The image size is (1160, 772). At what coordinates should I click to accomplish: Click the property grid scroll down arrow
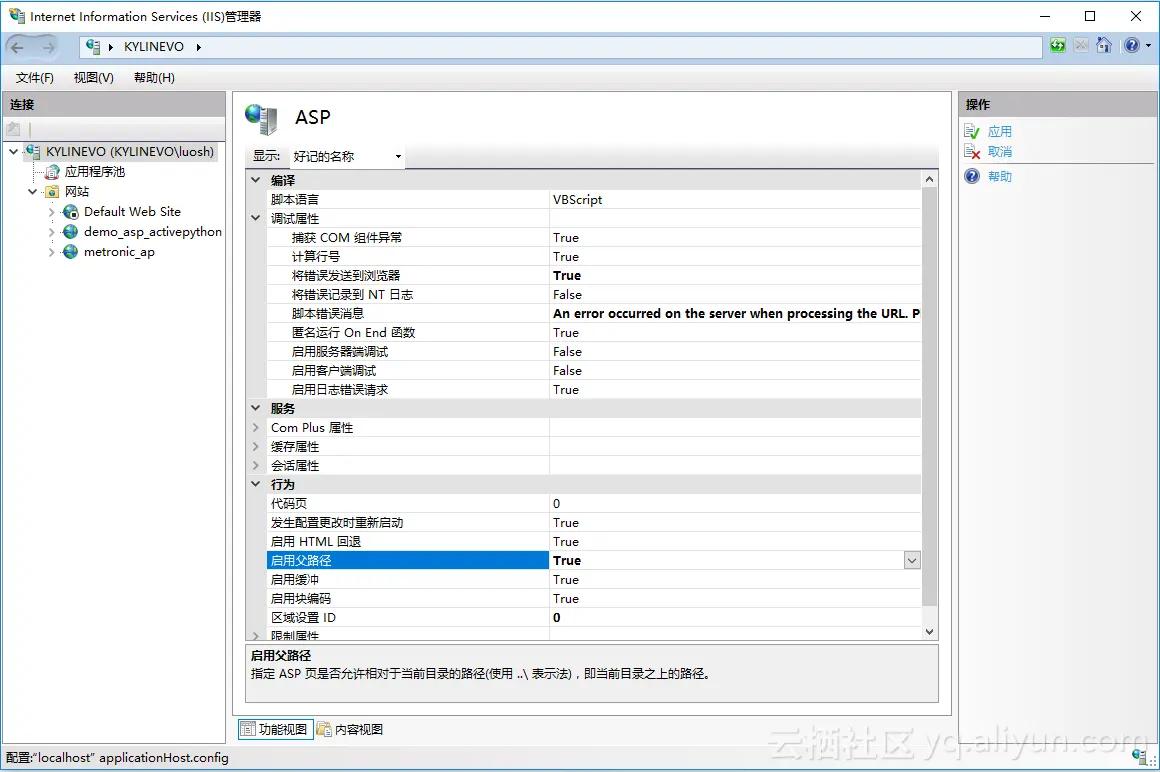click(929, 632)
